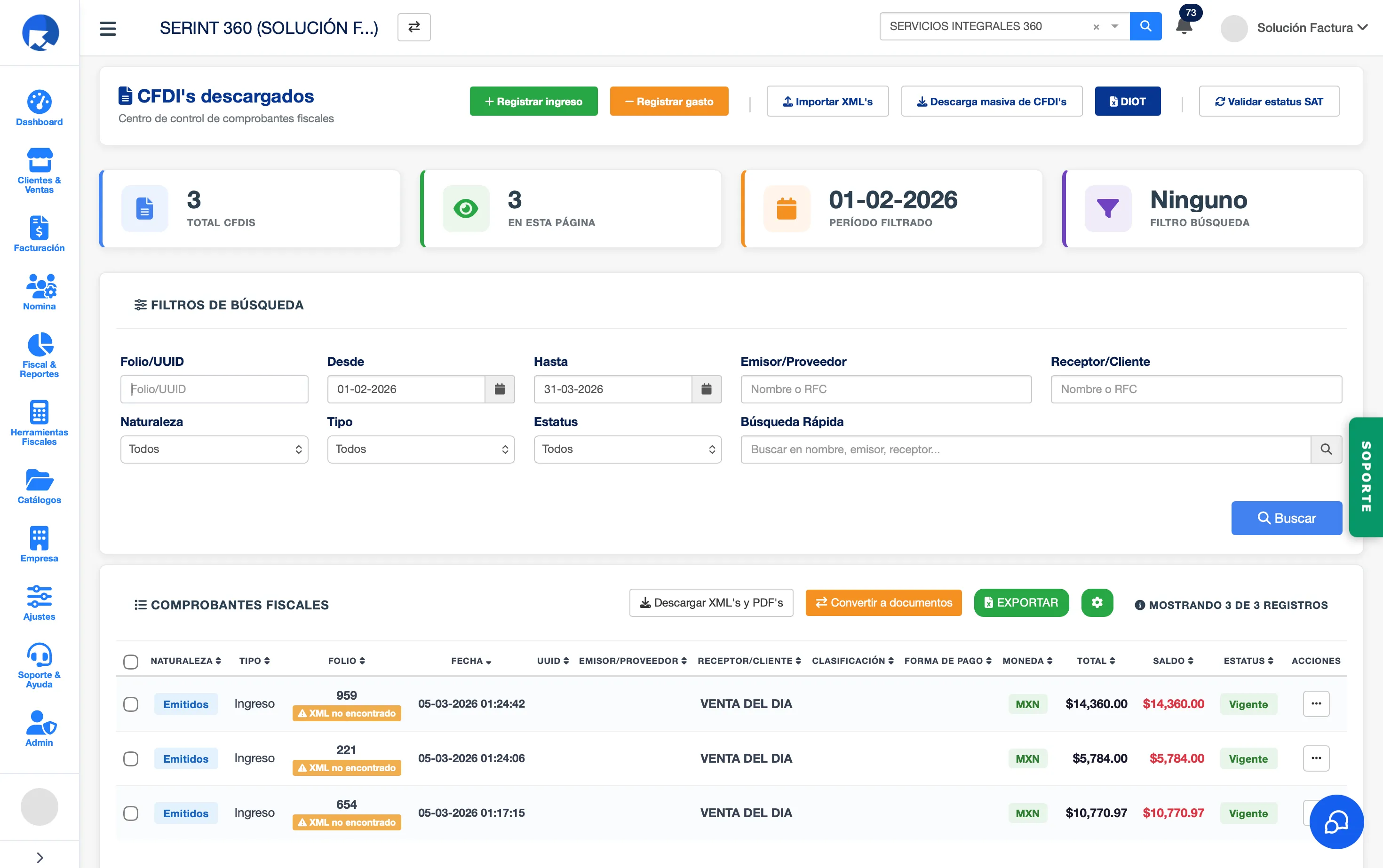Open the Estatus filter dropdown

pos(627,449)
